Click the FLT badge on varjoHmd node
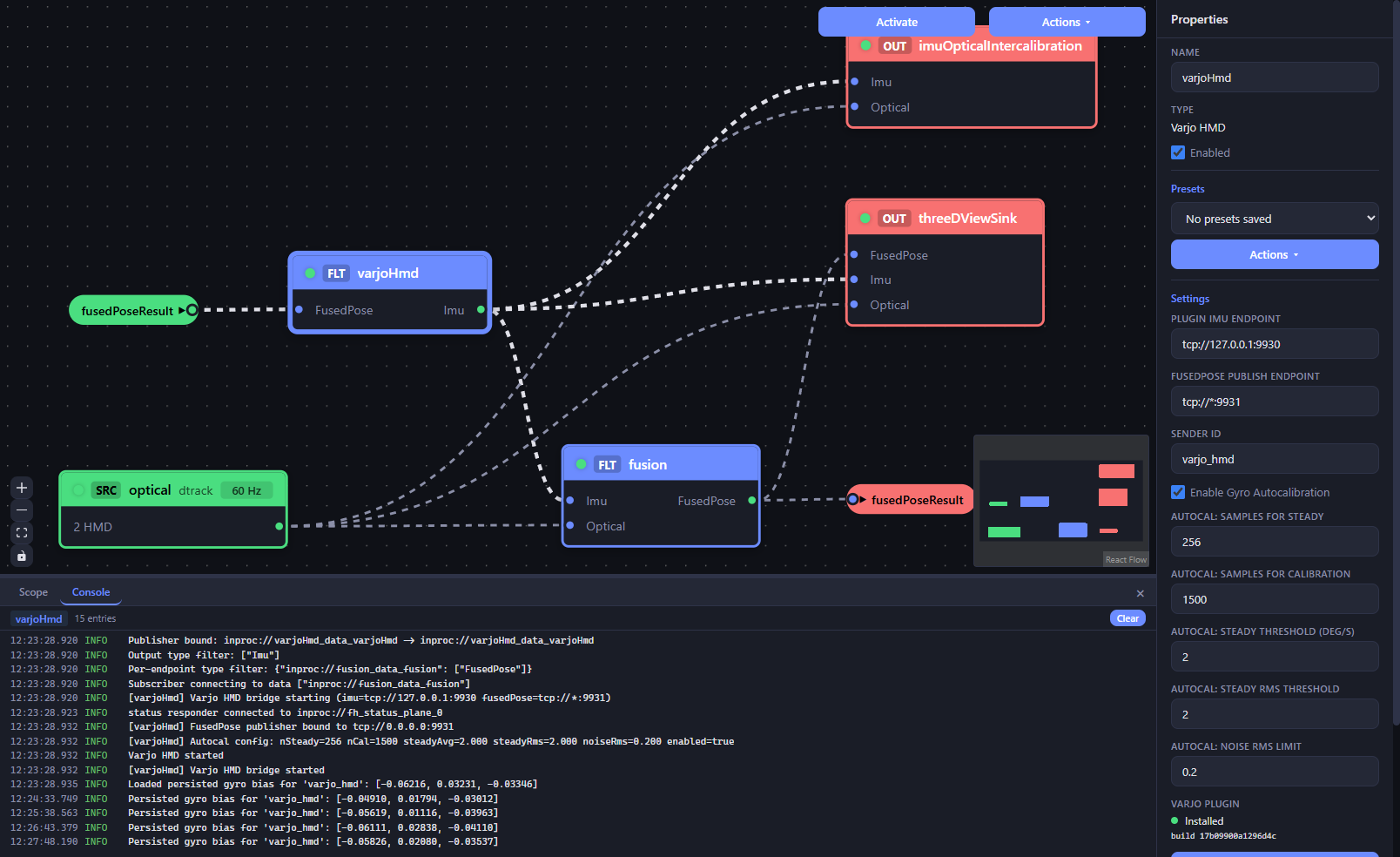 click(336, 273)
